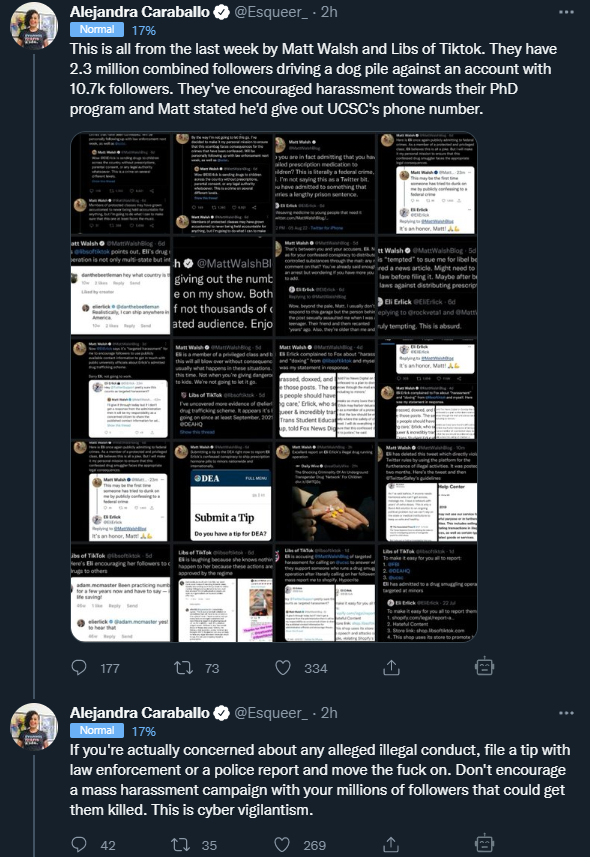Click the Normal label on the first tweet
Viewport: 590px width, 857px height.
(97, 30)
